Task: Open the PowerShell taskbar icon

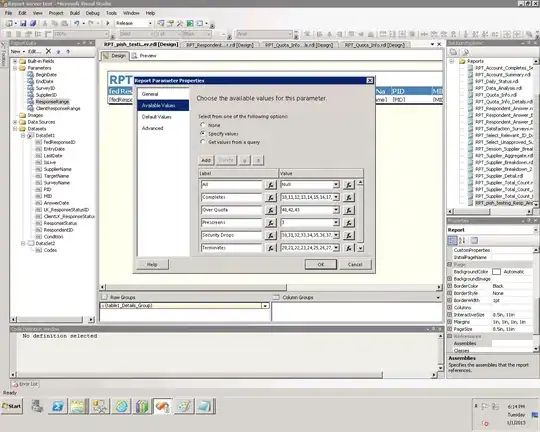Action: 58,407
